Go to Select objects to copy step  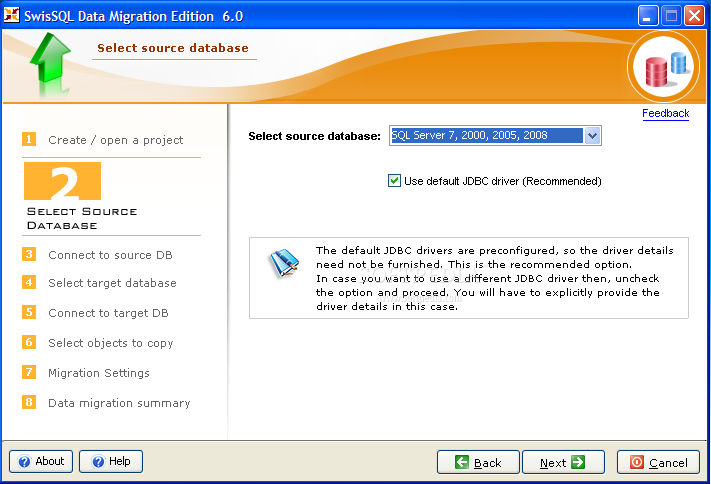111,343
